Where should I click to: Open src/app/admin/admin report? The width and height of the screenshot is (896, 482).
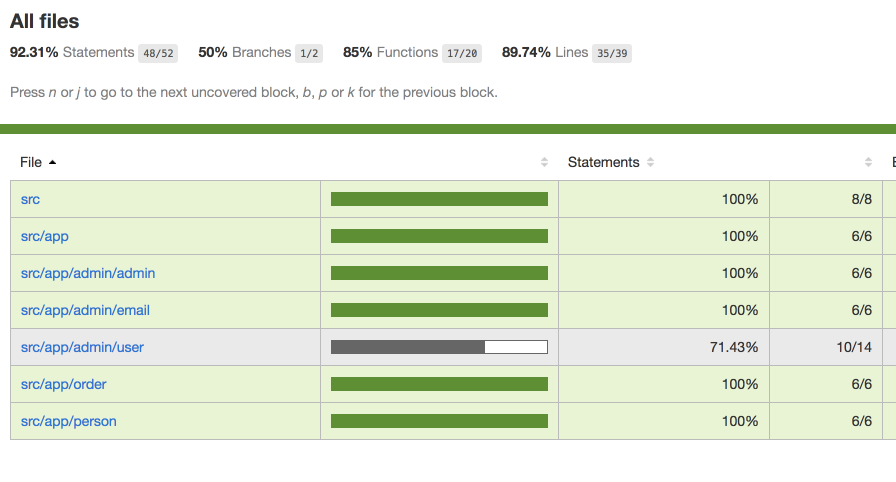88,273
